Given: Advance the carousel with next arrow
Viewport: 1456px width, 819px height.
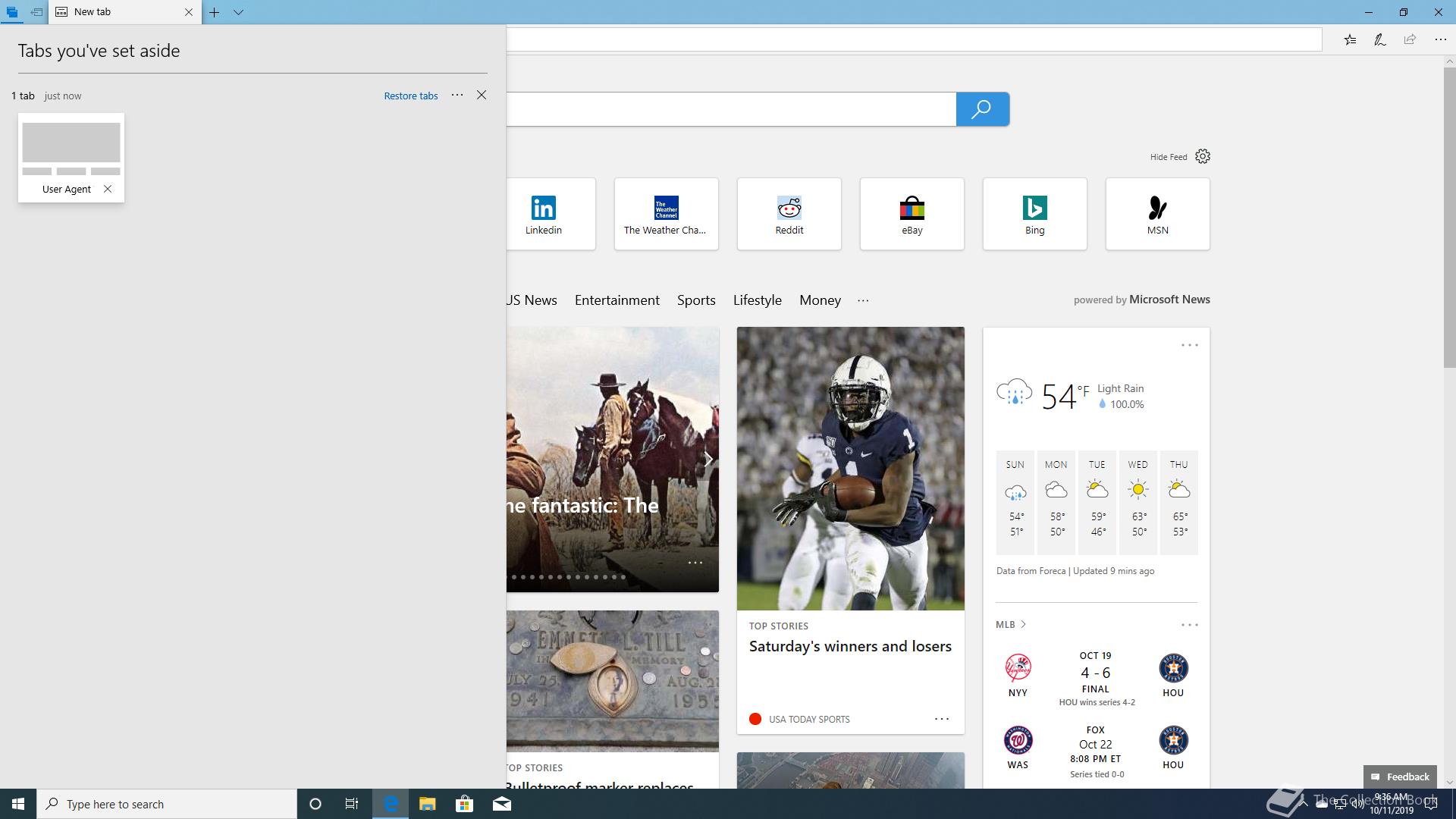Looking at the screenshot, I should pos(708,460).
